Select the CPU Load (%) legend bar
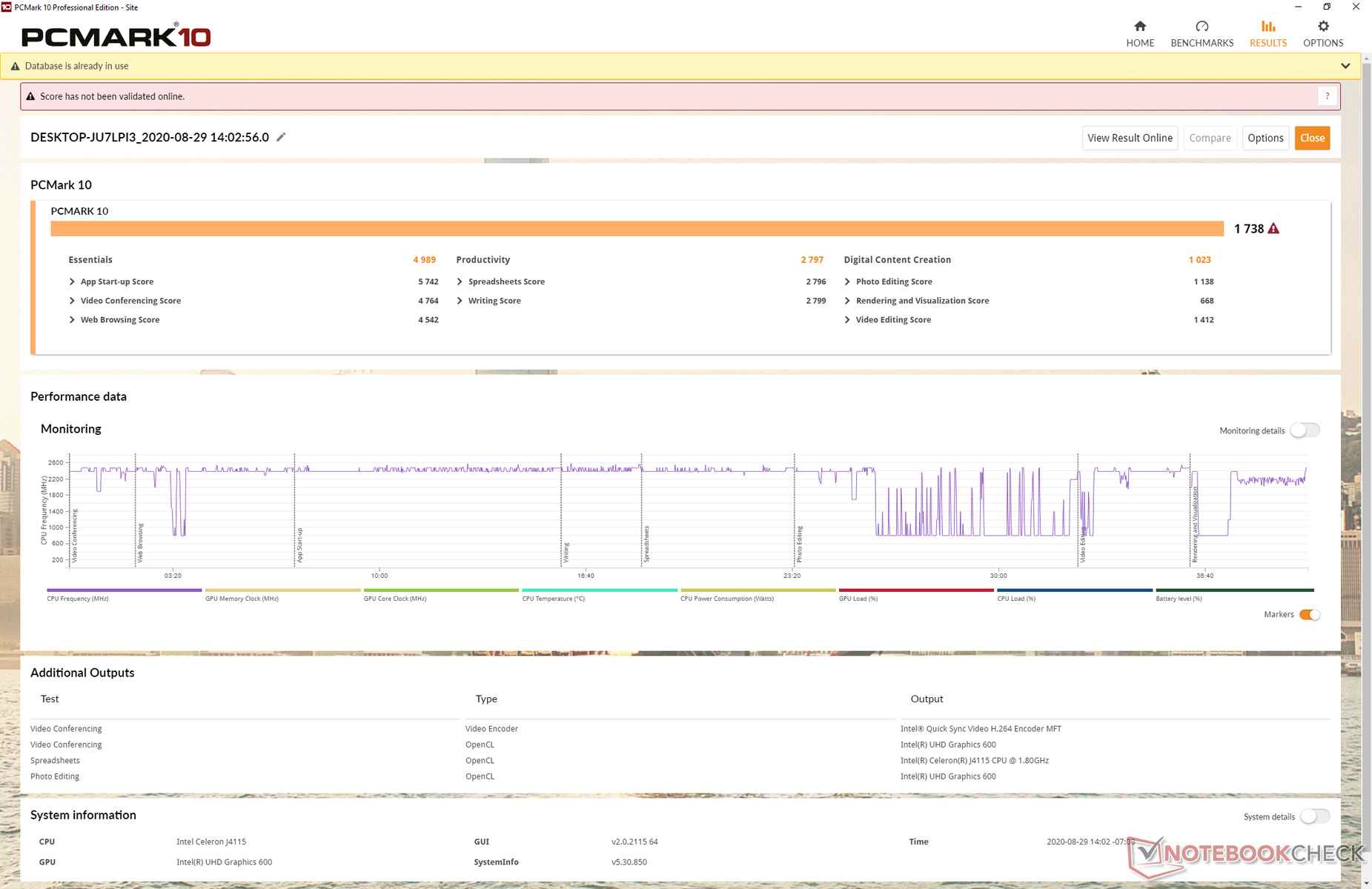The height and width of the screenshot is (889, 1372). point(1075,590)
